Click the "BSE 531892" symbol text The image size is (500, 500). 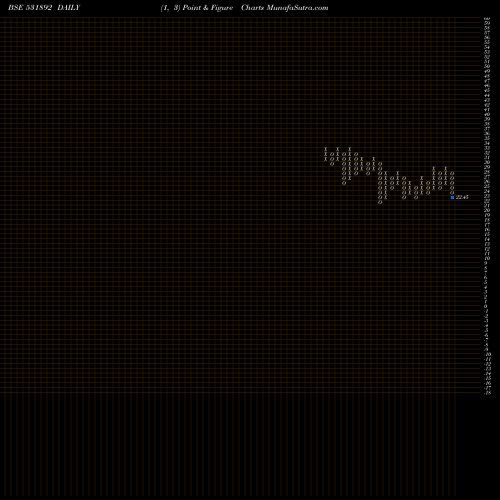click(30, 8)
